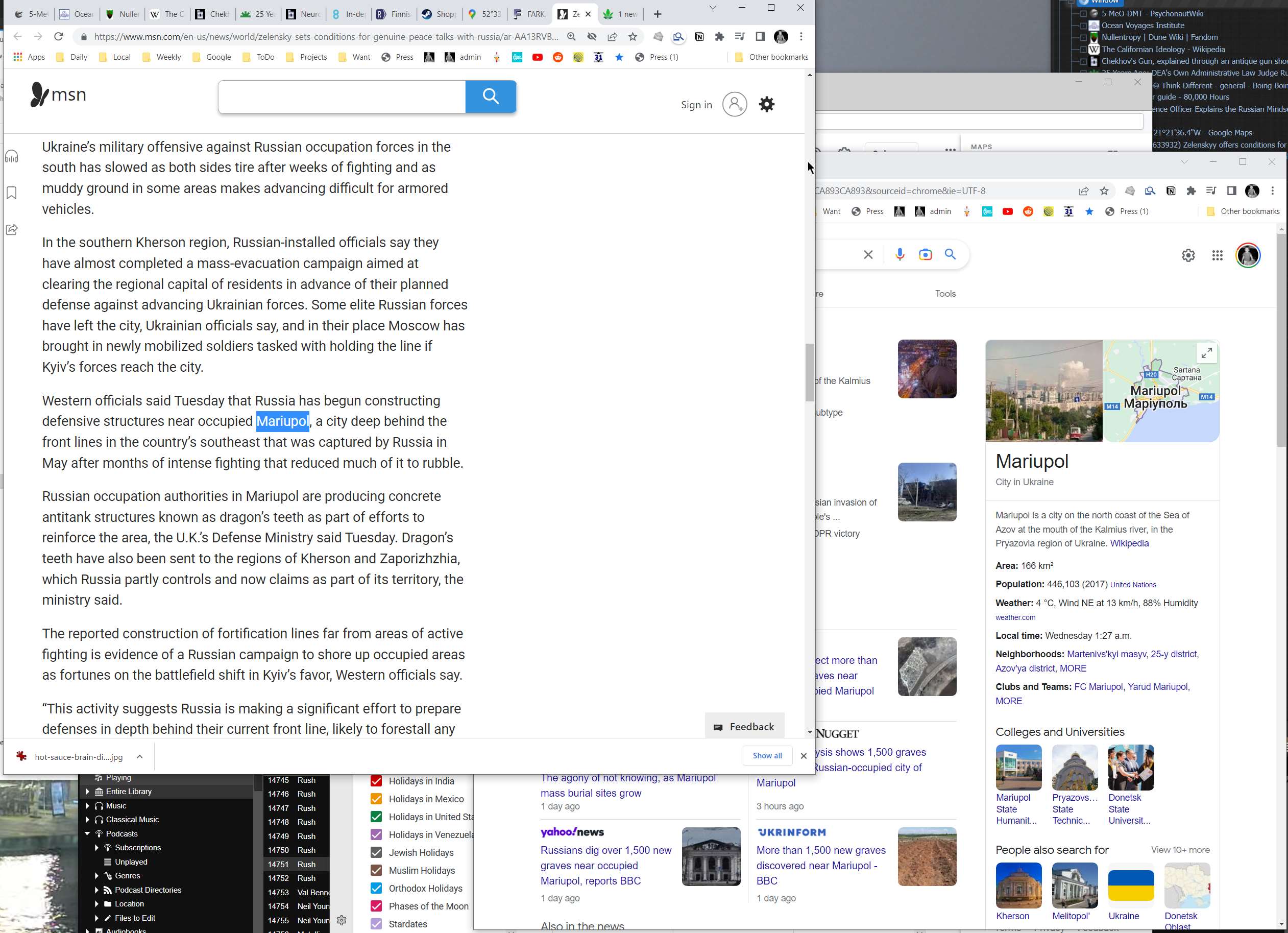This screenshot has height=933, width=1288.
Task: Toggle Phases of the Moon checkbox
Action: click(376, 906)
